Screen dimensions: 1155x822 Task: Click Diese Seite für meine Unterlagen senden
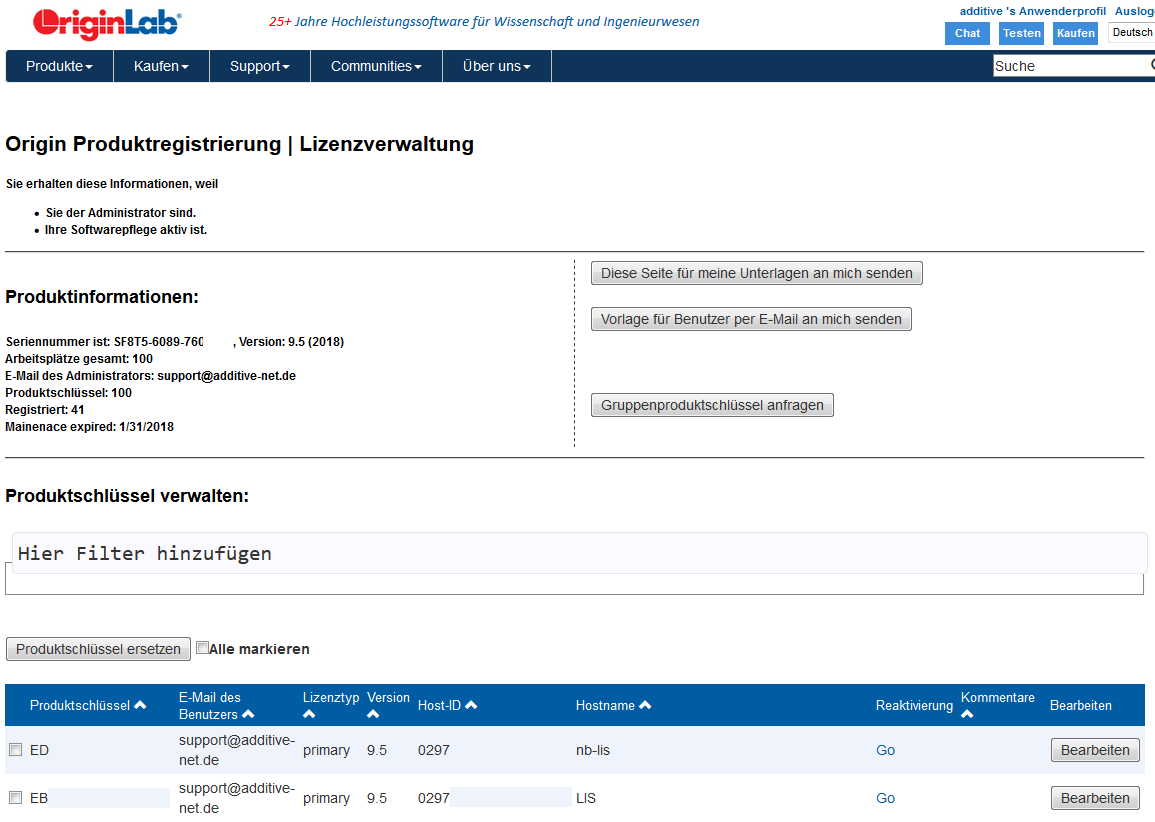756,273
